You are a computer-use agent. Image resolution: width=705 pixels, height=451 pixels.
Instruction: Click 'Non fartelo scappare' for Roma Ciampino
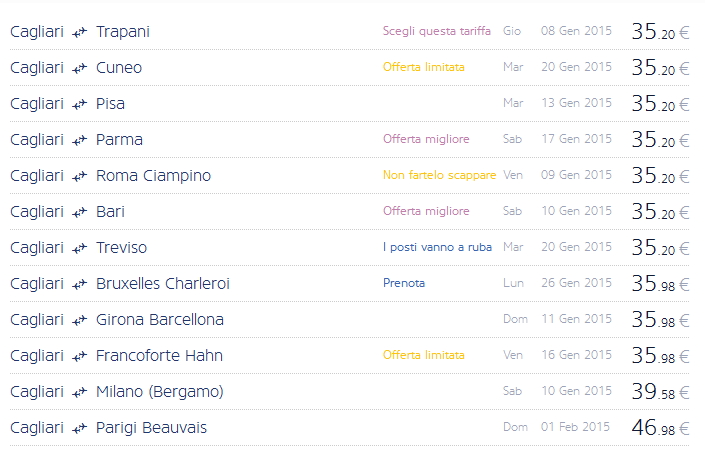(439, 175)
